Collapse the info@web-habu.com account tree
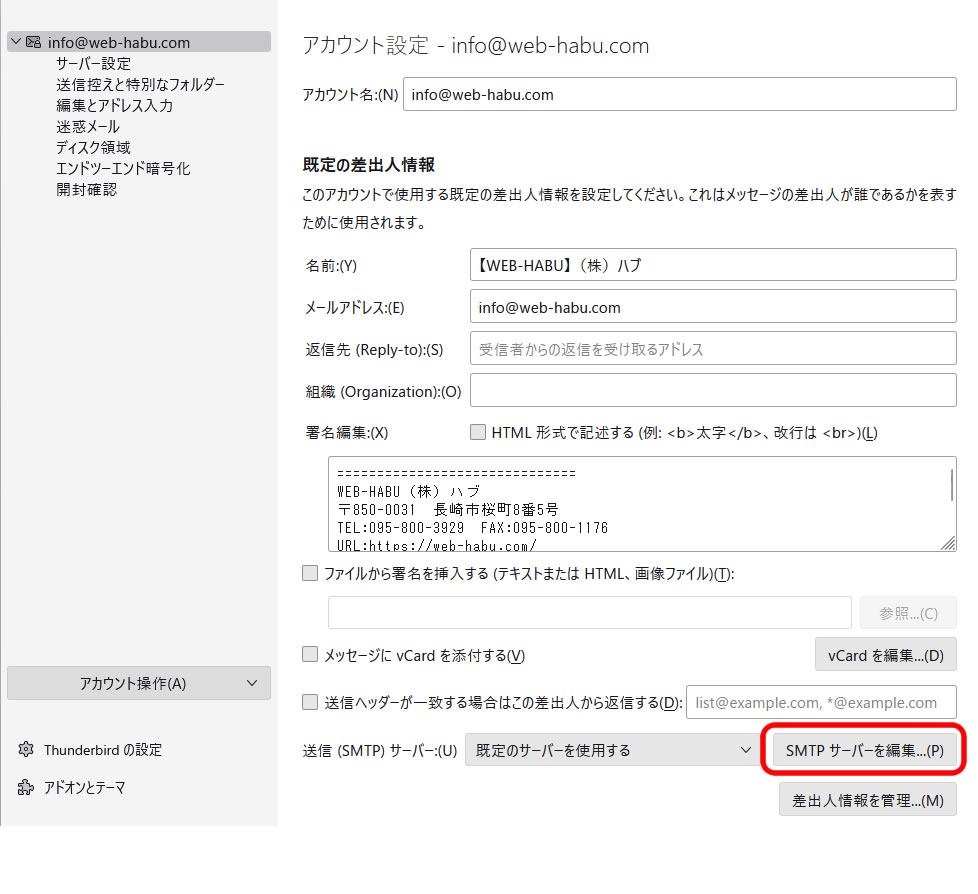The image size is (978, 894). pyautogui.click(x=15, y=42)
